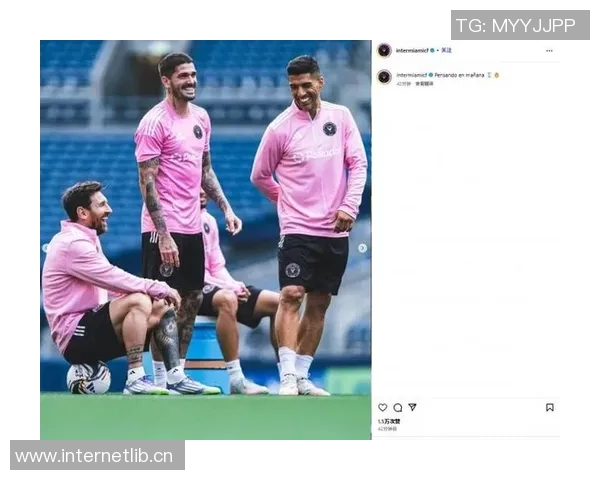
Task: Share the post using paper plane icon
Action: click(x=412, y=407)
